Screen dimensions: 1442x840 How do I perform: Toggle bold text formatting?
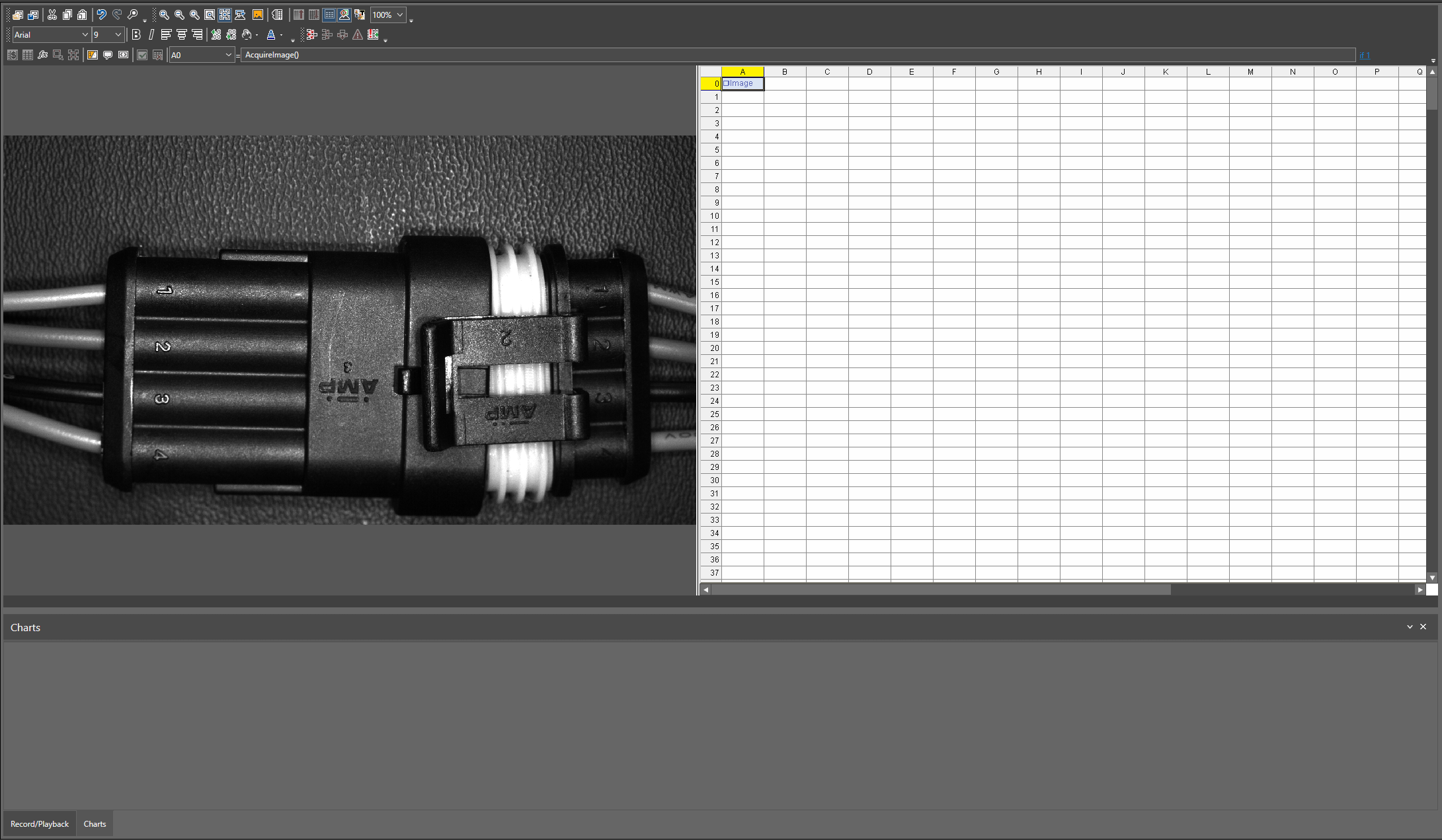point(136,35)
